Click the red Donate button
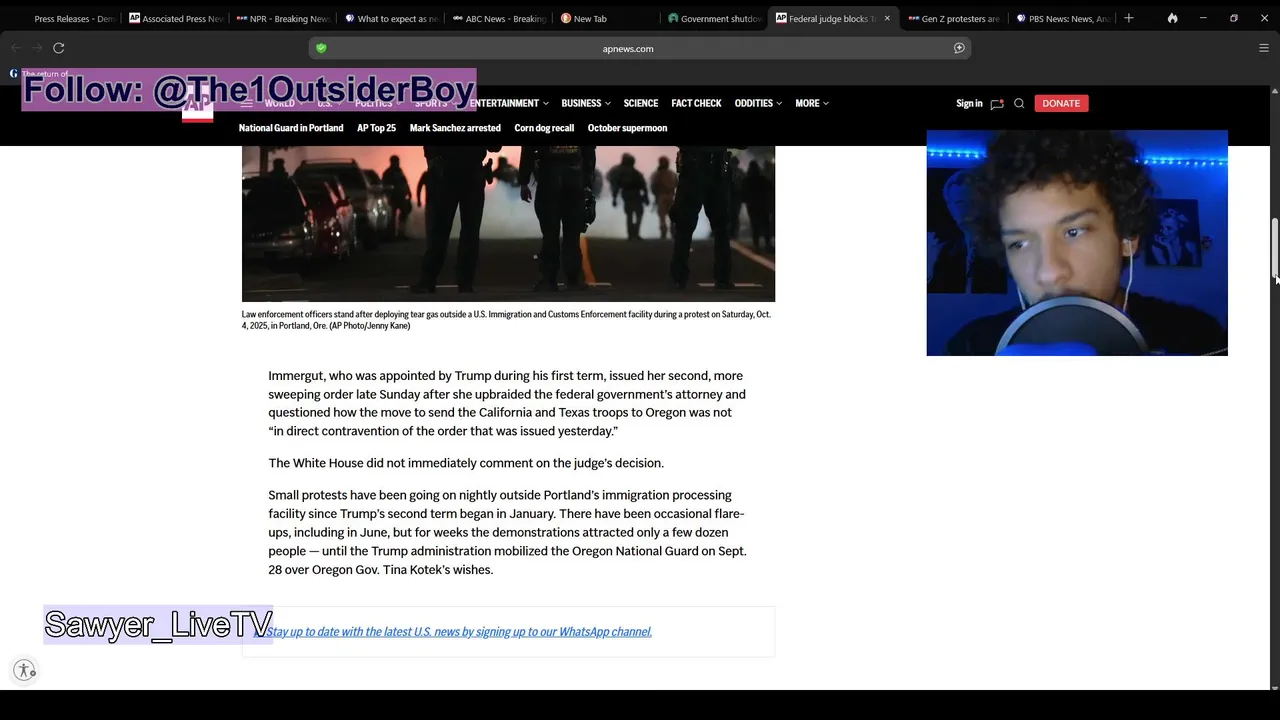Screen dimensions: 1280x720 [x=1061, y=103]
